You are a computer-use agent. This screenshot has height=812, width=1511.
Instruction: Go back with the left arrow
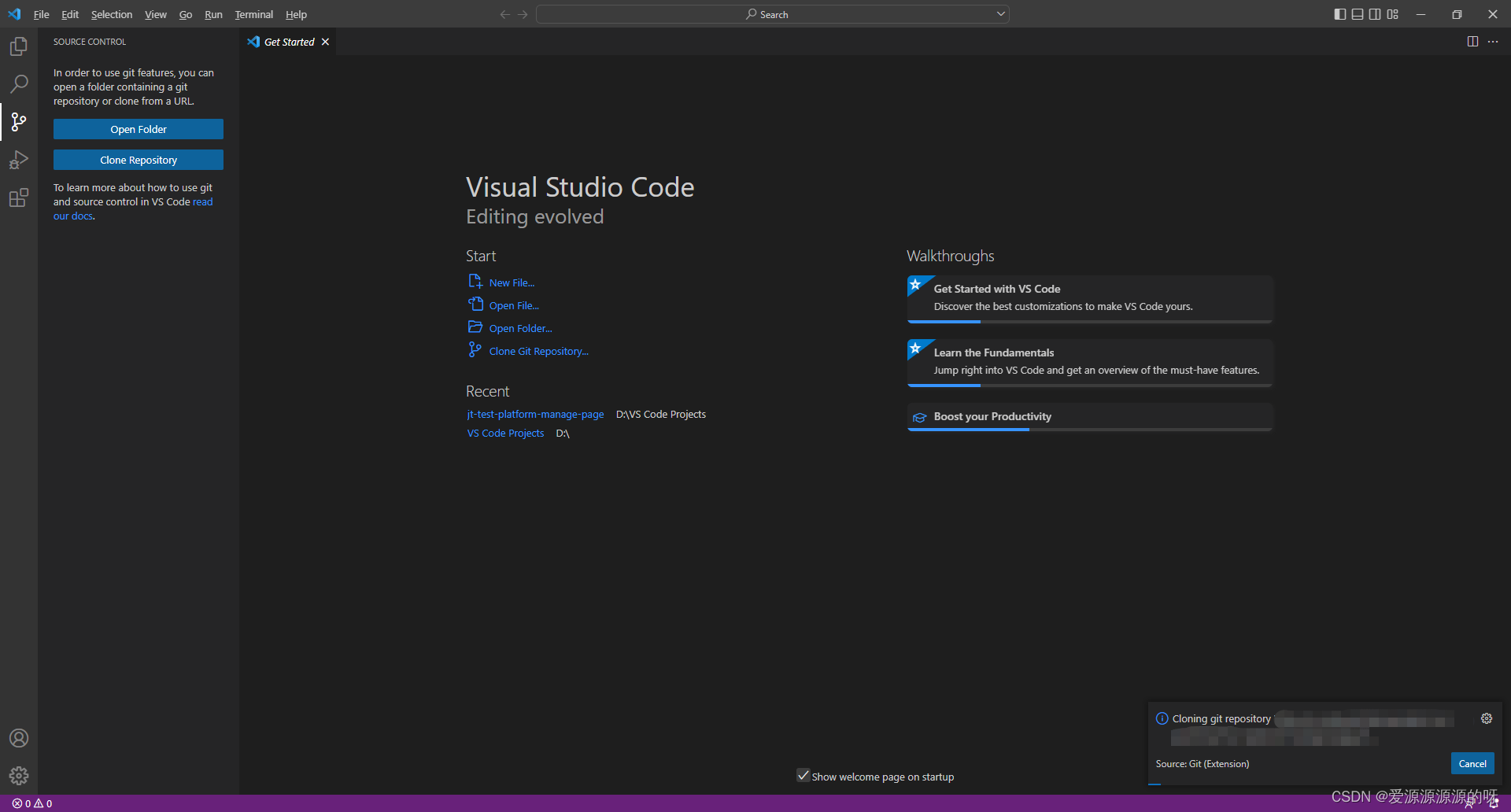505,14
